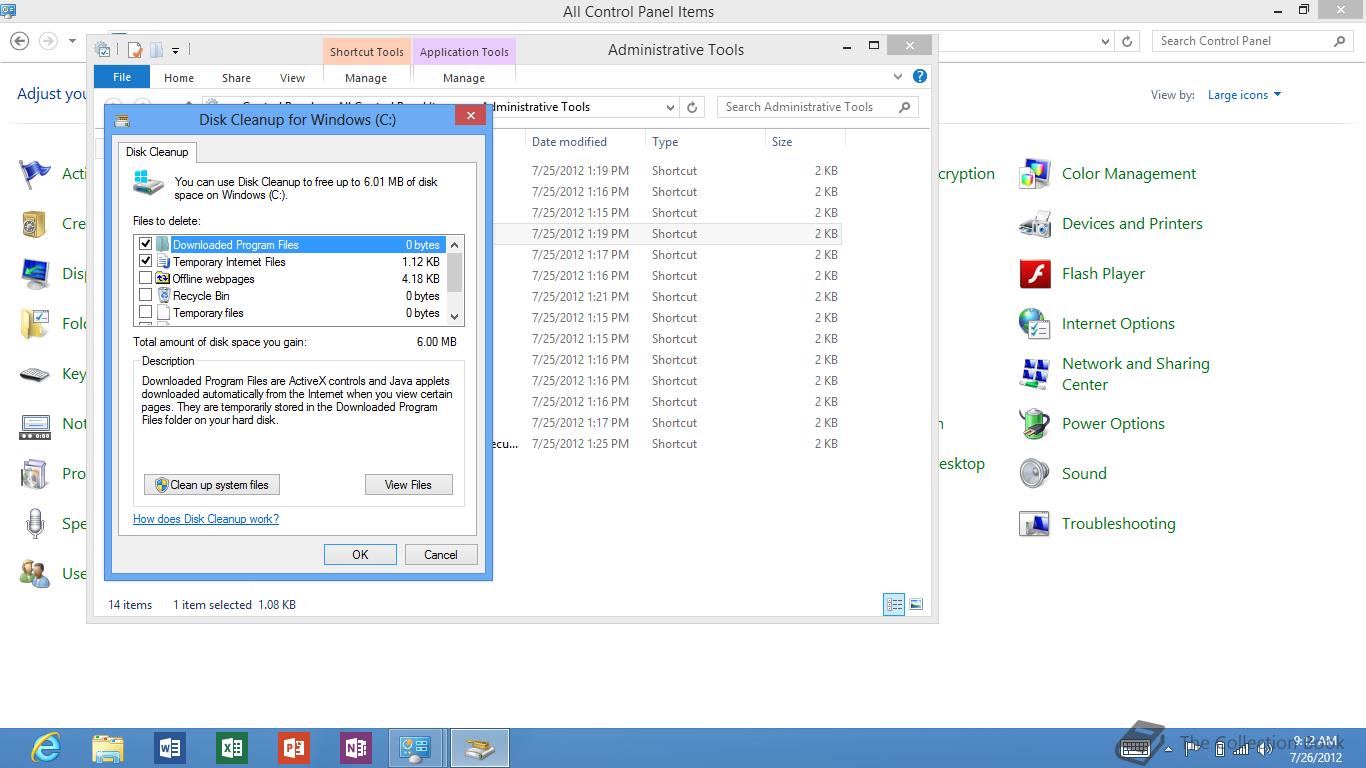Click the Sound speaker icon

1035,474
